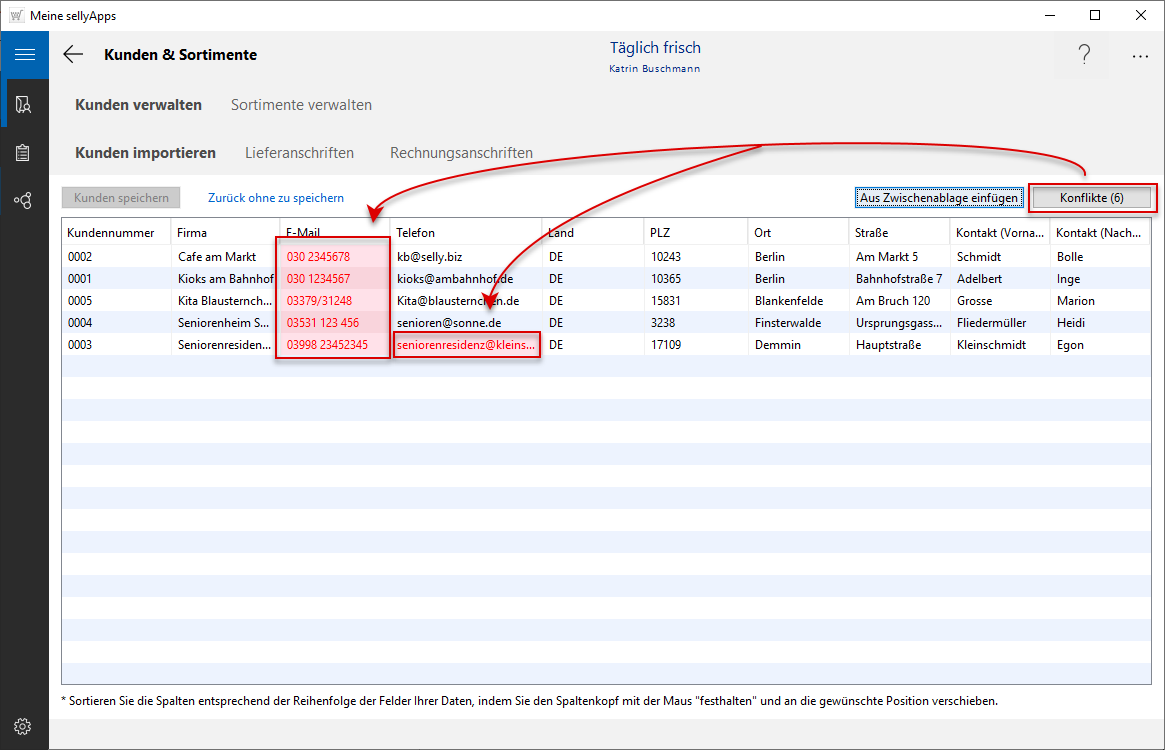Click the PLZ column header
Image resolution: width=1165 pixels, height=750 pixels.
pos(660,232)
